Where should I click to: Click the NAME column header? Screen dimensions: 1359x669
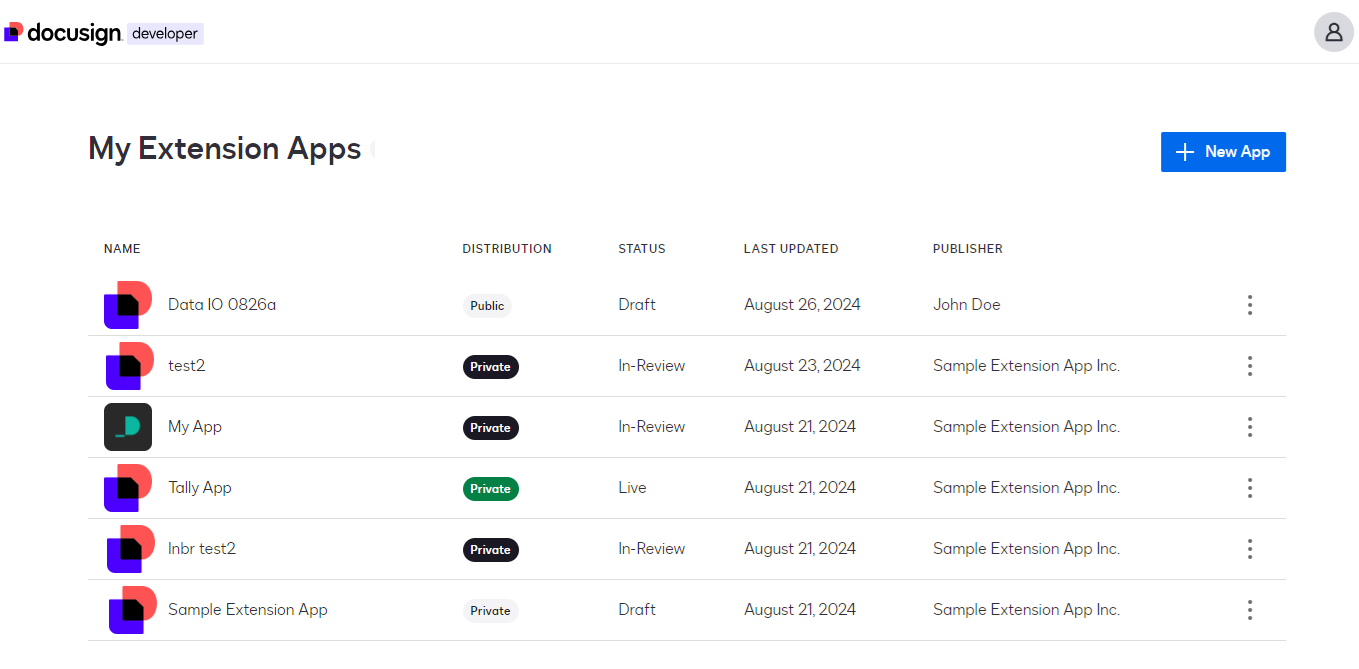click(122, 249)
